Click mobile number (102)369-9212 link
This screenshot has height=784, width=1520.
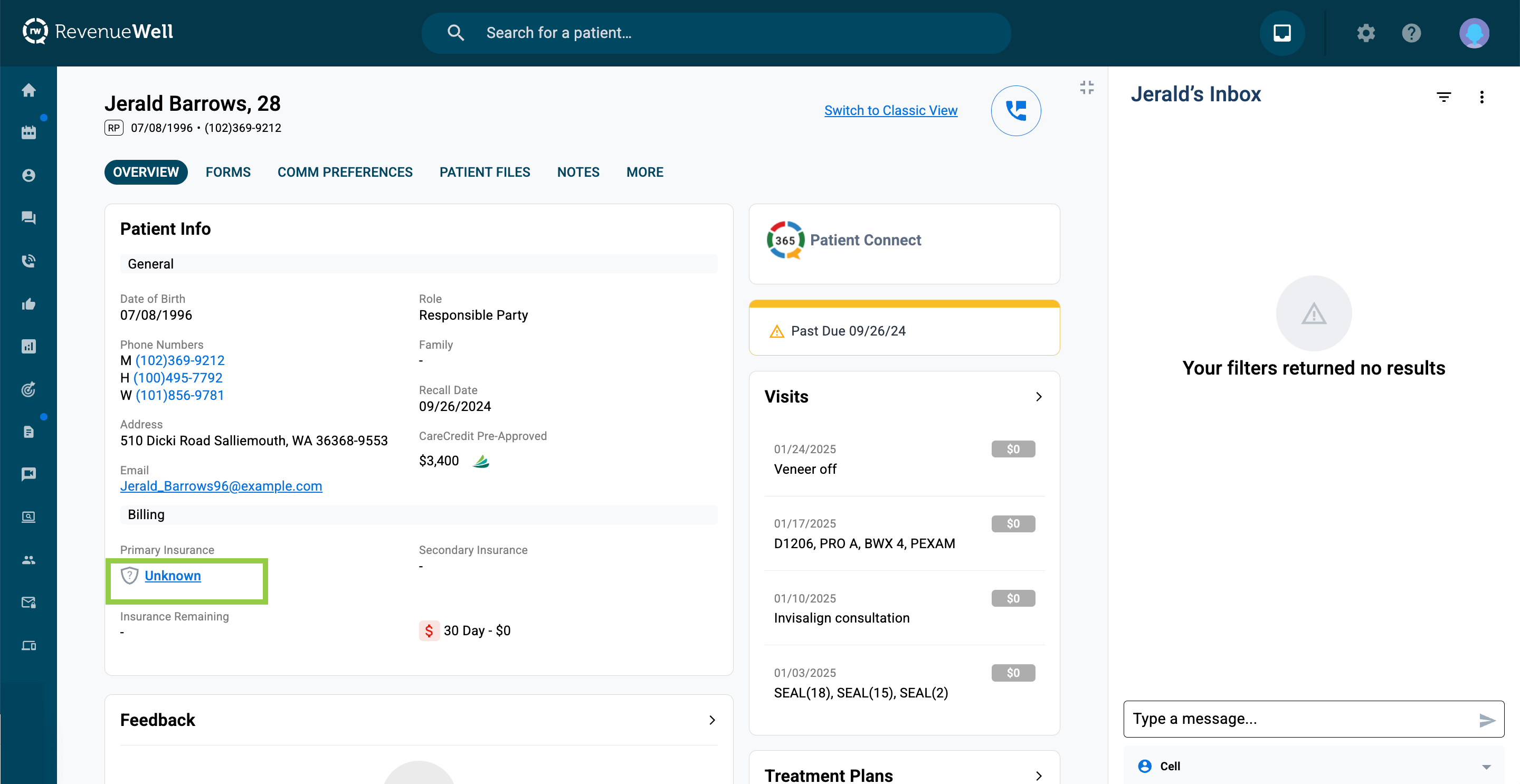tap(180, 360)
